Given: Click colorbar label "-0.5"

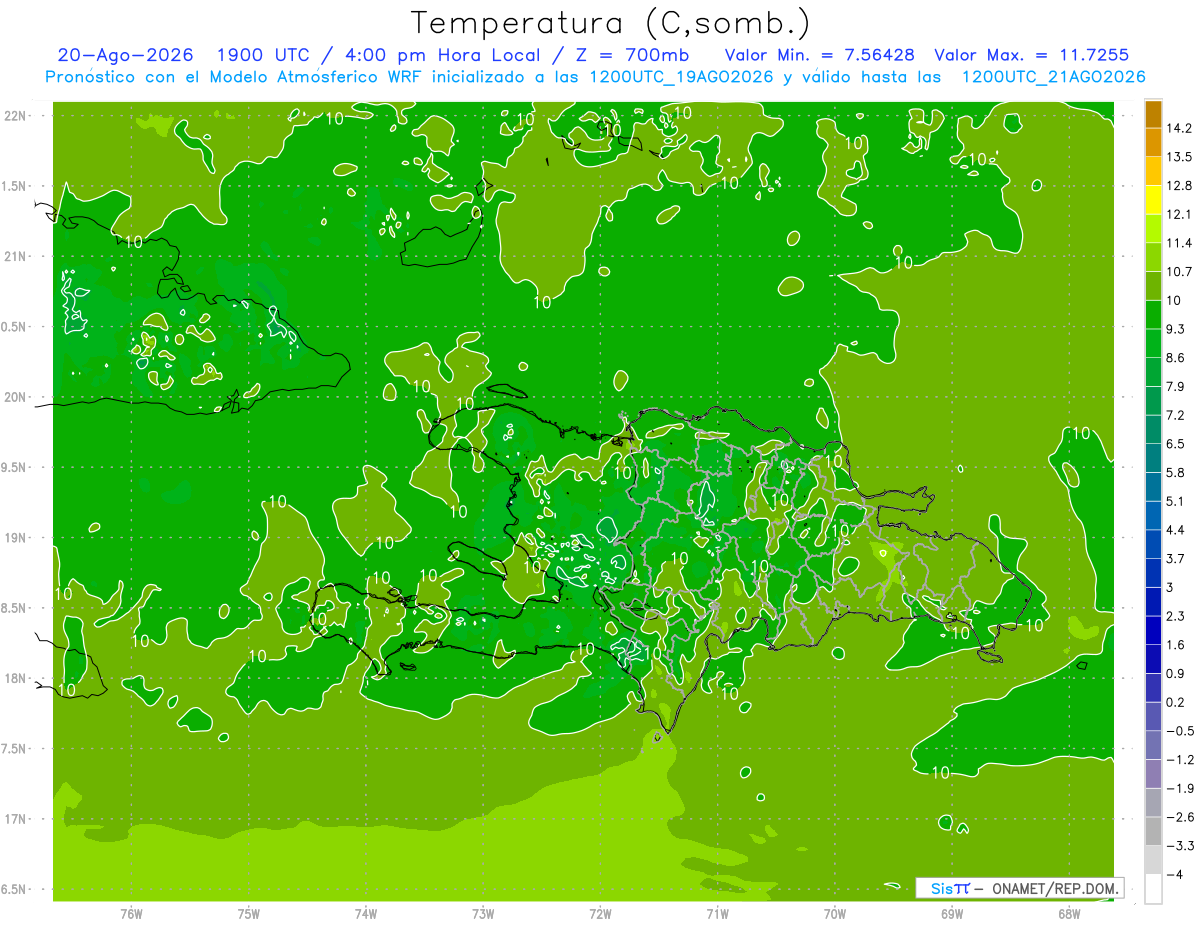Looking at the screenshot, I should [1179, 731].
